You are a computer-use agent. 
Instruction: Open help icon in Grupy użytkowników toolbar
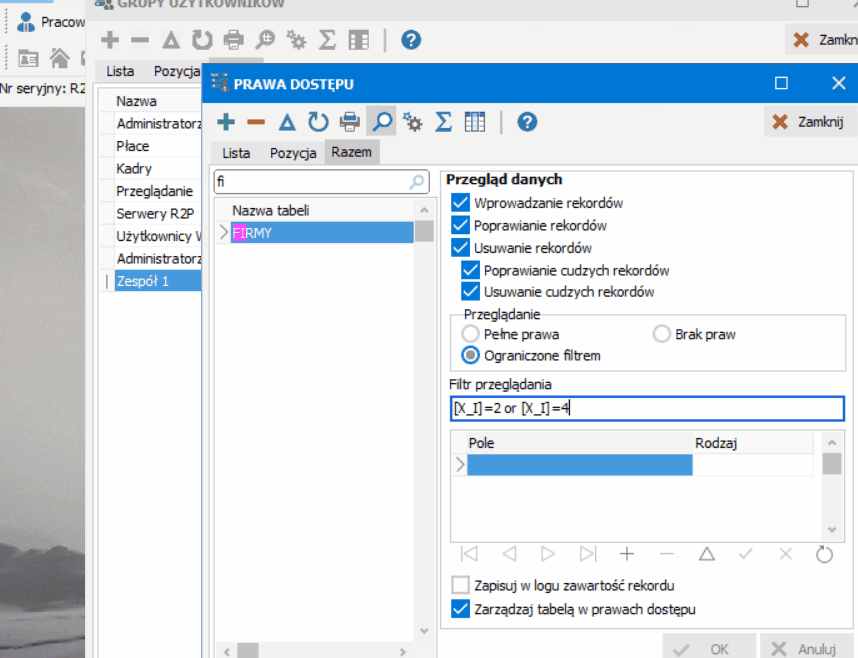point(411,40)
